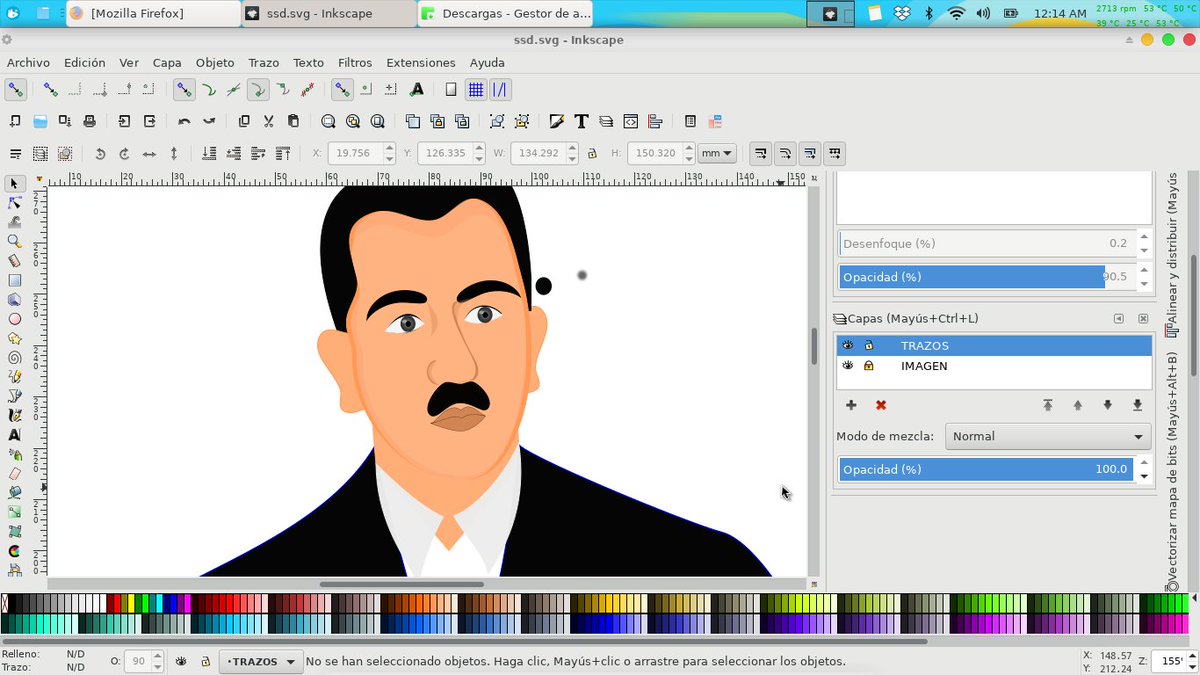This screenshot has width=1200, height=675.
Task: Unlock the IMAGEN layer padlock
Action: click(x=868, y=366)
